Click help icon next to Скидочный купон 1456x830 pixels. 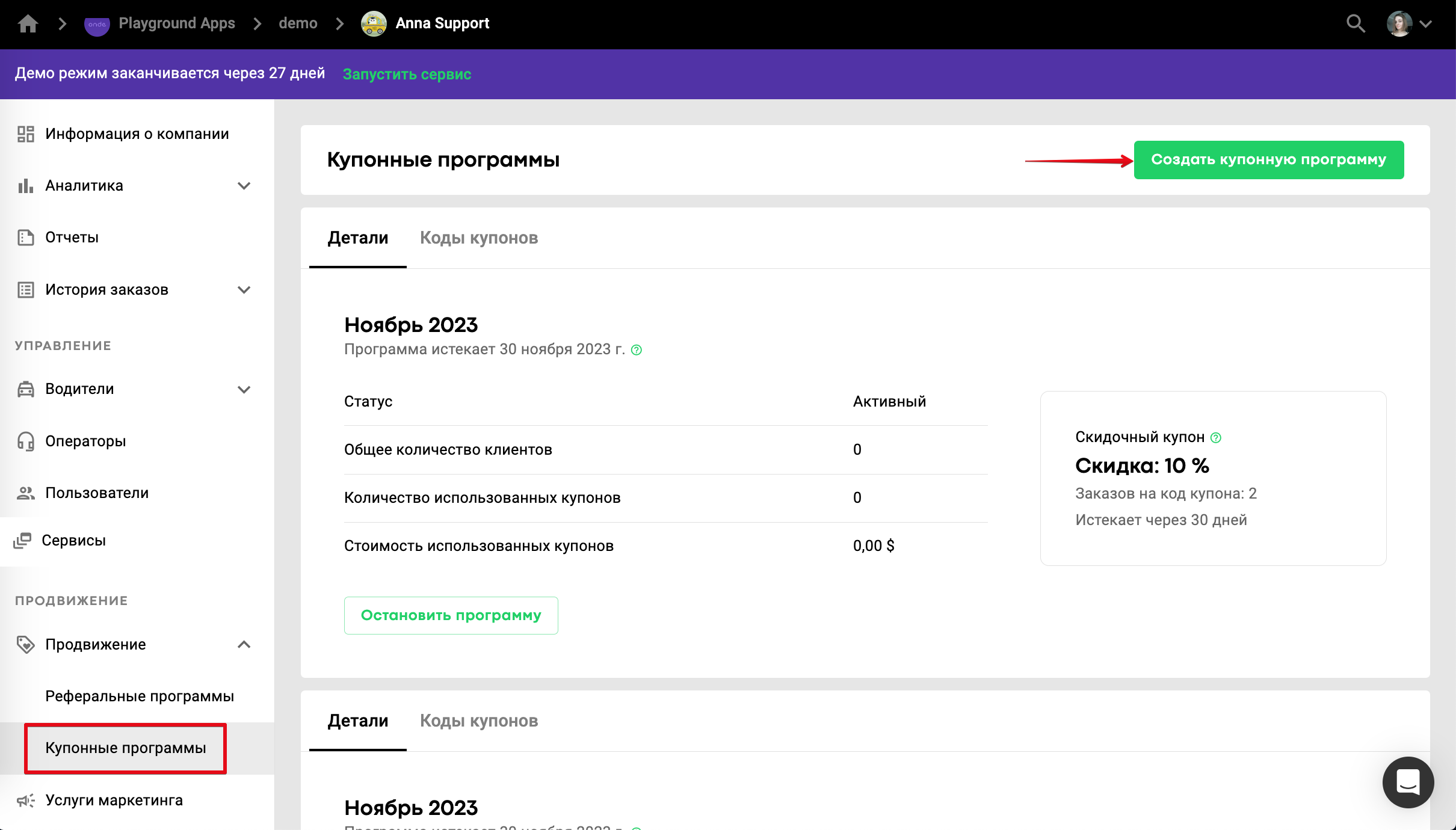[1216, 438]
